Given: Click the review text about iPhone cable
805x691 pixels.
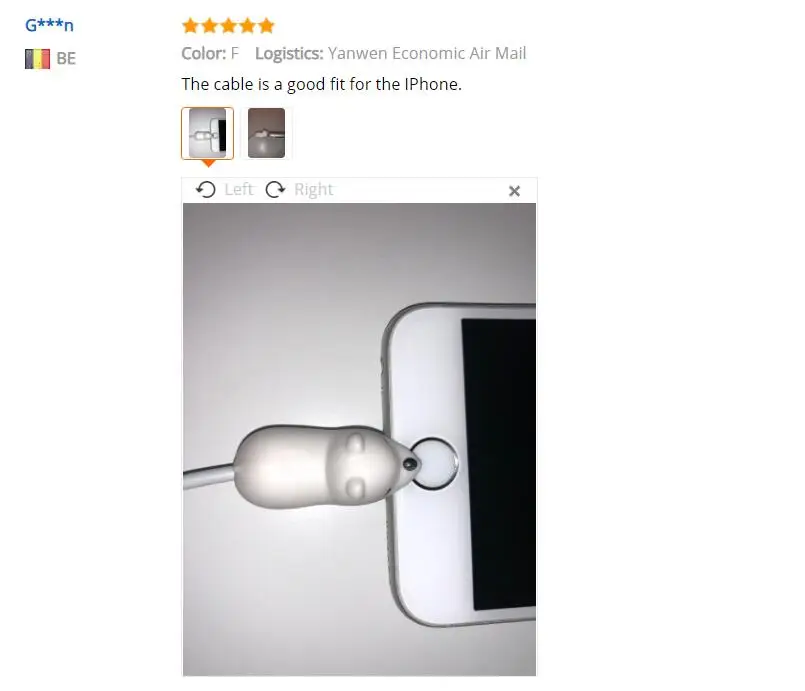Looking at the screenshot, I should pos(322,84).
